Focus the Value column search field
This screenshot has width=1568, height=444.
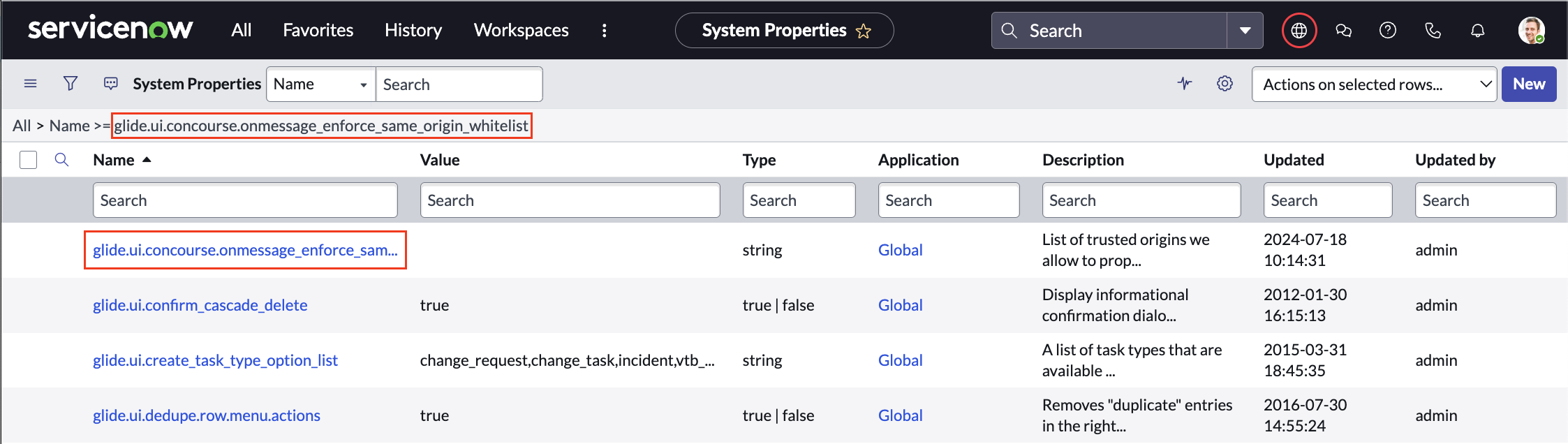click(x=570, y=200)
